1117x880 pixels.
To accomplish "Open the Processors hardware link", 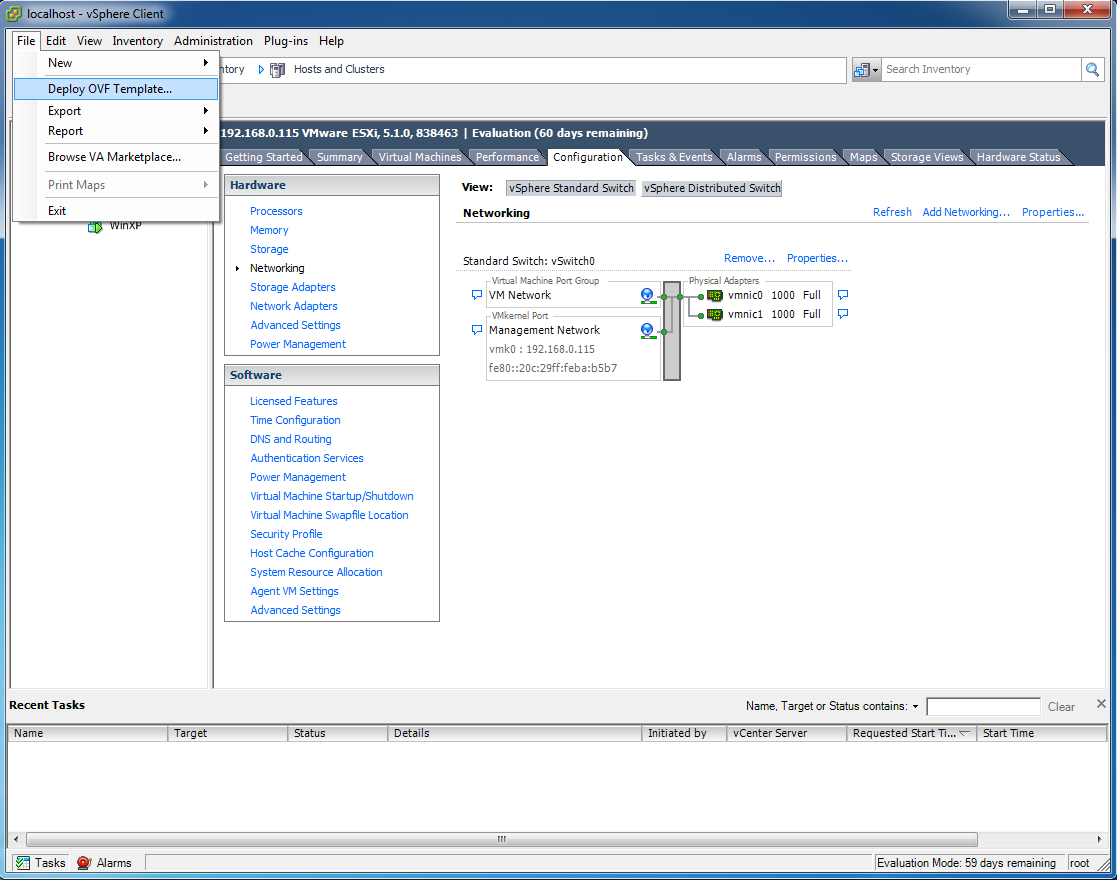I will [276, 212].
